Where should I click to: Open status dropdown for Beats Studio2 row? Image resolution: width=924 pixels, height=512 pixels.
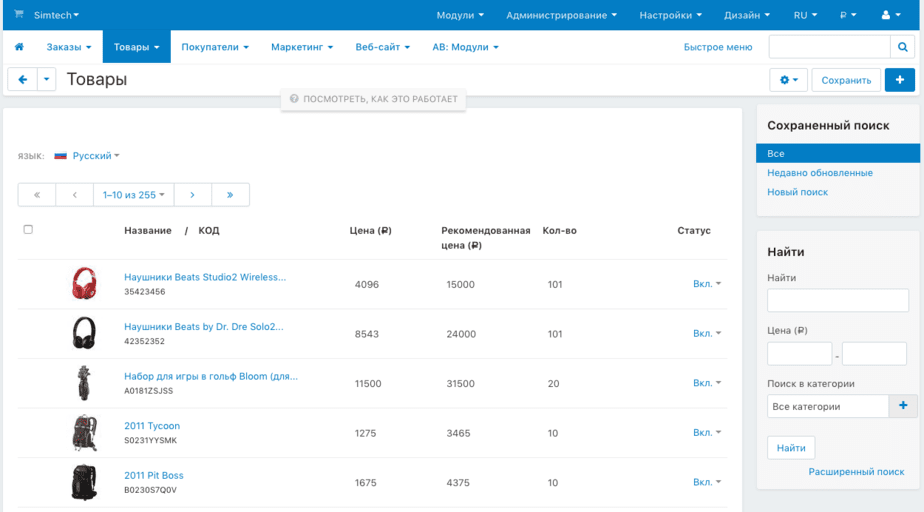point(707,283)
